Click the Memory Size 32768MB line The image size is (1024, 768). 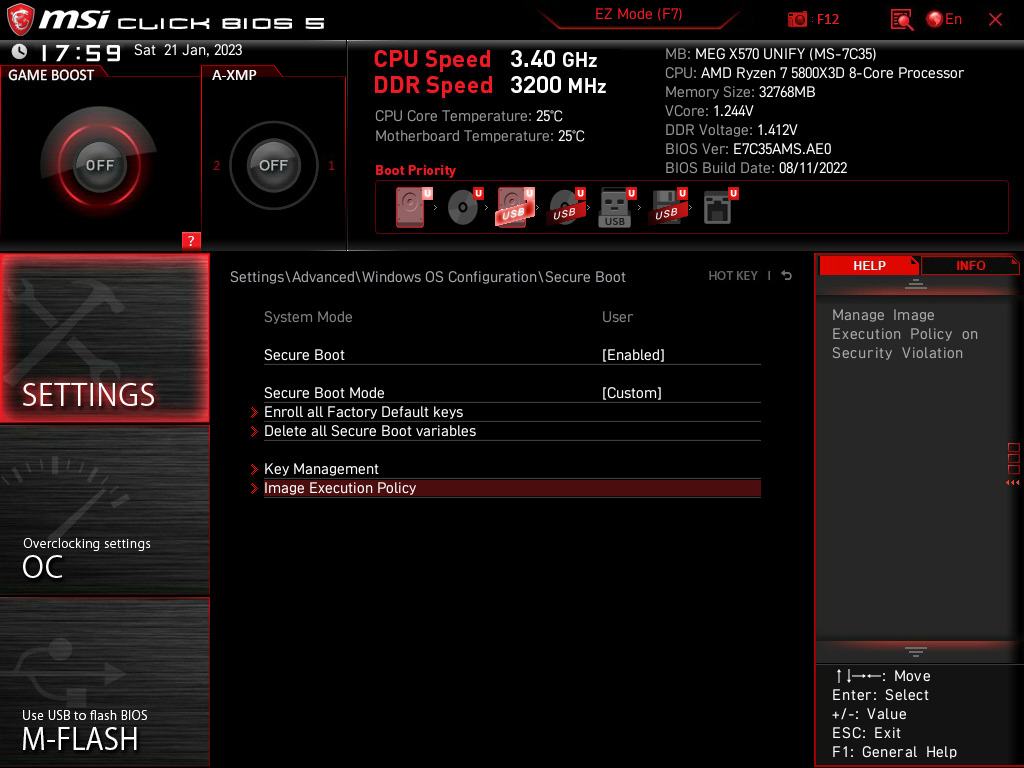pos(740,92)
